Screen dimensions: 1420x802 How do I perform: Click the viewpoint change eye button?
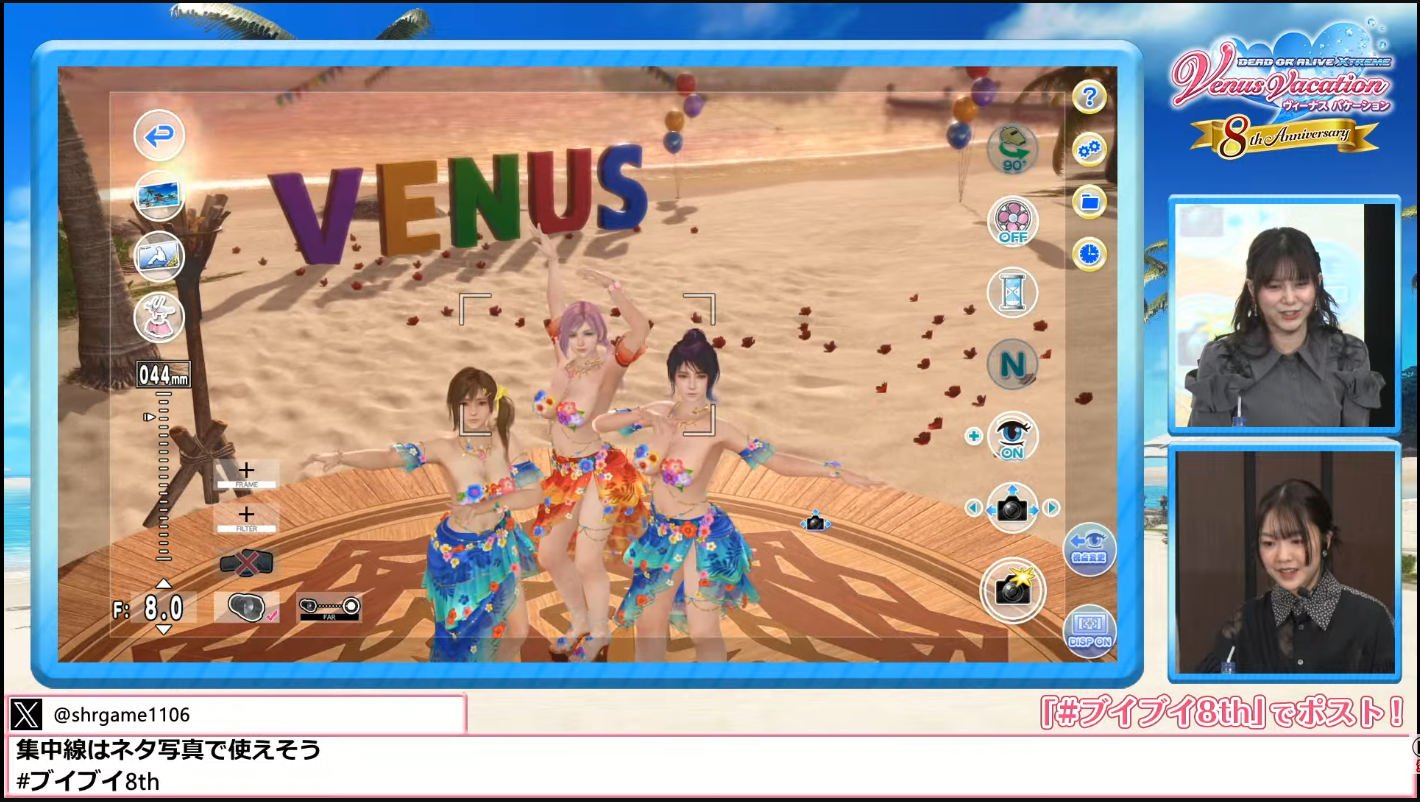click(x=1089, y=549)
